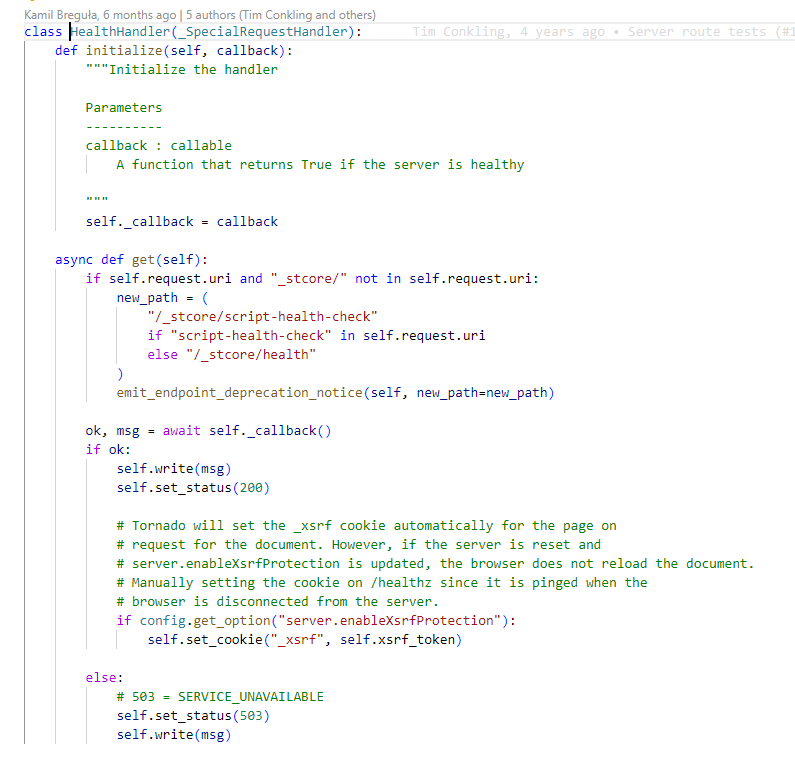Click the first 'self.write(msg)' under if ok
This screenshot has width=795, height=768.
174,469
